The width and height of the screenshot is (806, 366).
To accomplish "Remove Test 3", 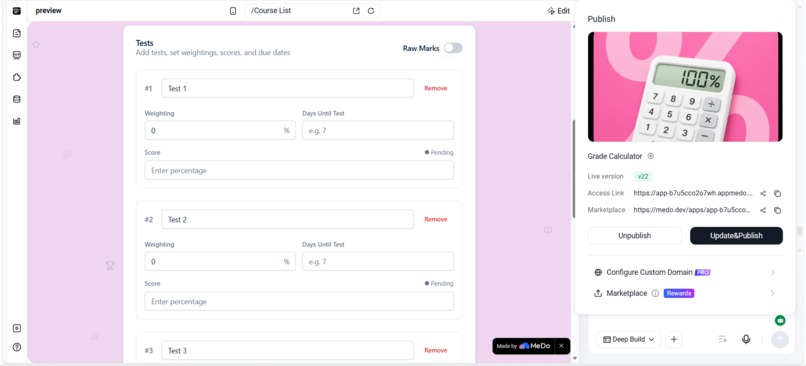I will coord(435,351).
